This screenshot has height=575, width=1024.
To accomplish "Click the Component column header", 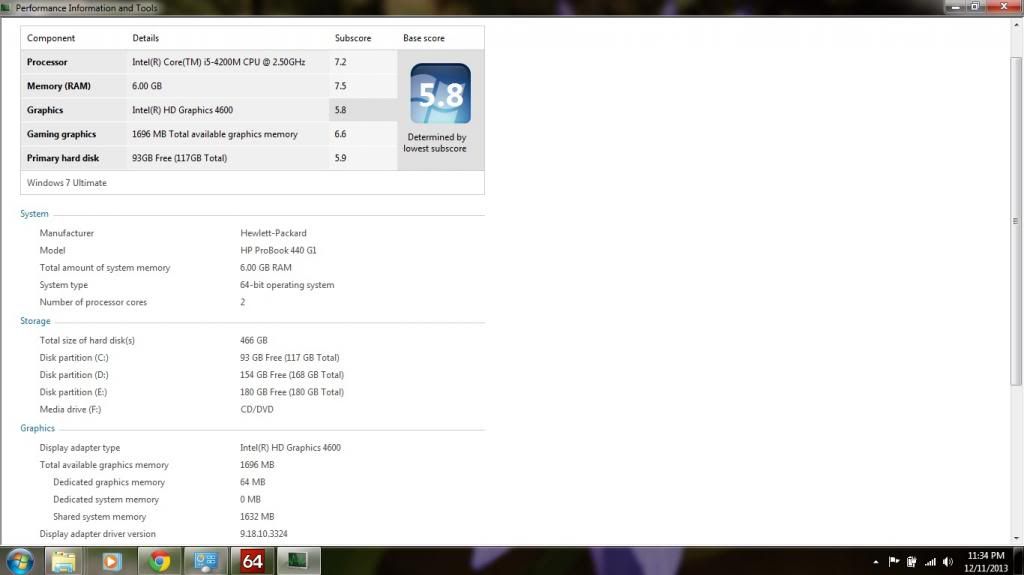I will click(51, 38).
